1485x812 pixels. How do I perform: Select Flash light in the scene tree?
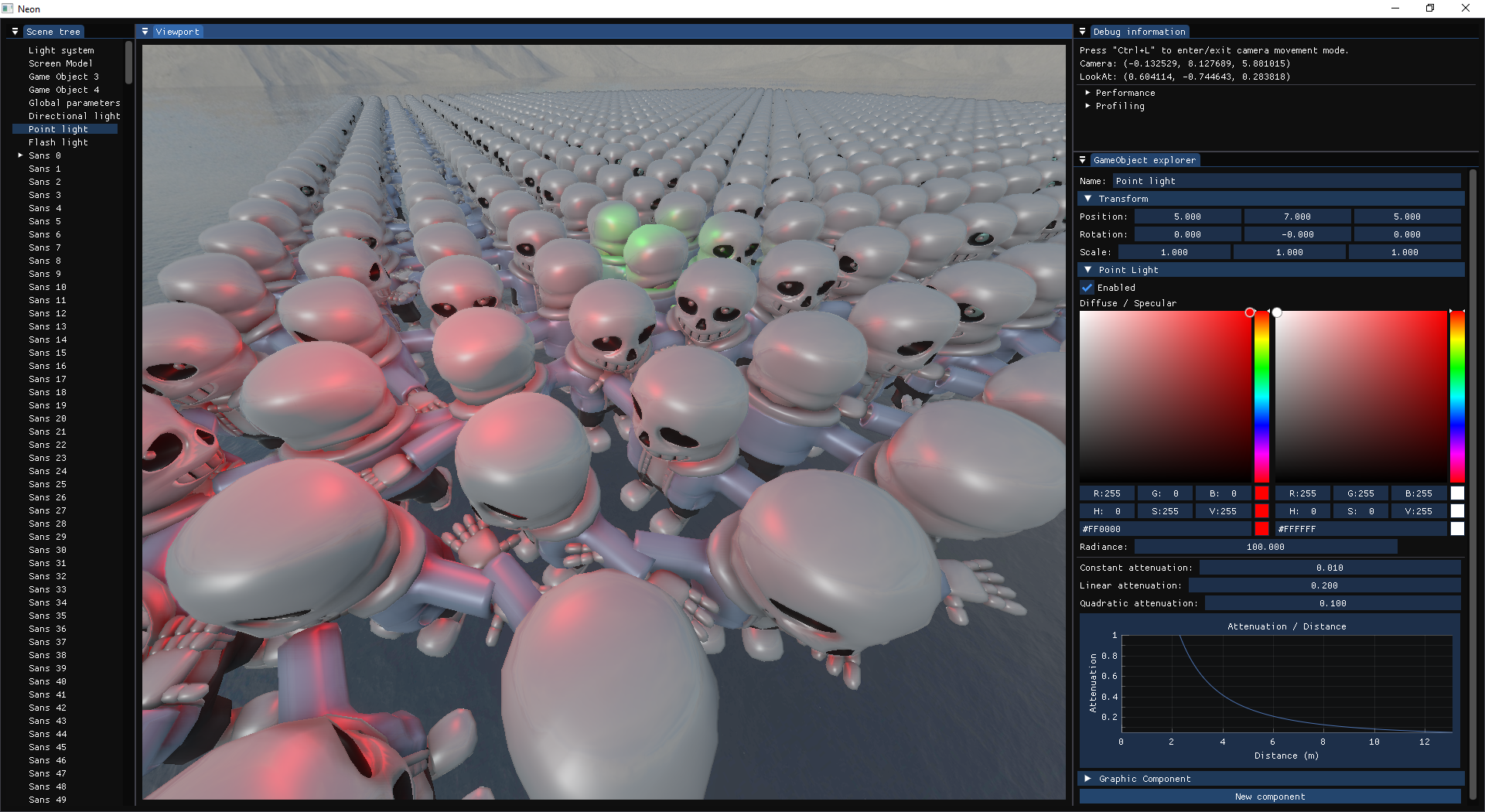57,142
